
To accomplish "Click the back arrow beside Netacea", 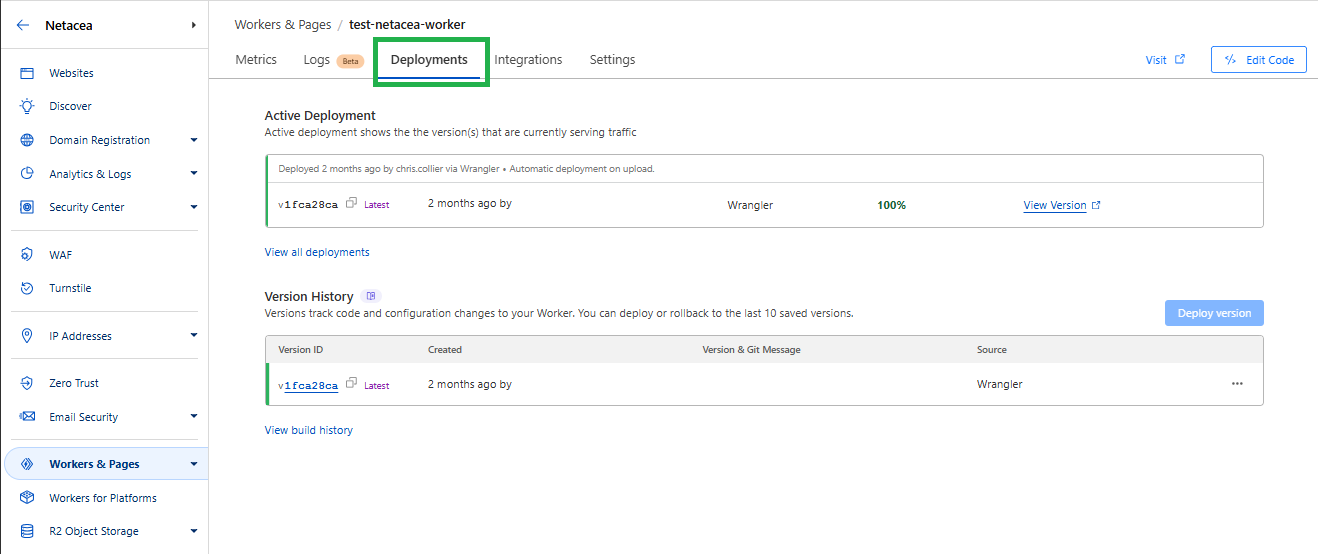I will [23, 26].
